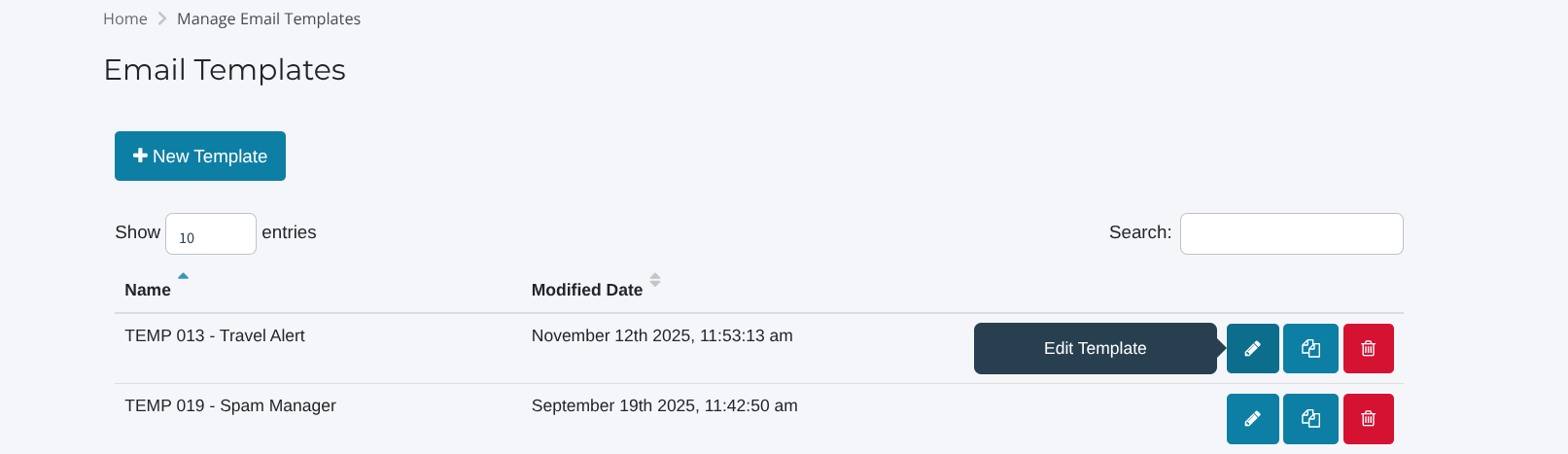Viewport: 1568px width, 454px height.
Task: Select the TEMP 013 - Travel Alert name
Action: pyautogui.click(x=215, y=336)
